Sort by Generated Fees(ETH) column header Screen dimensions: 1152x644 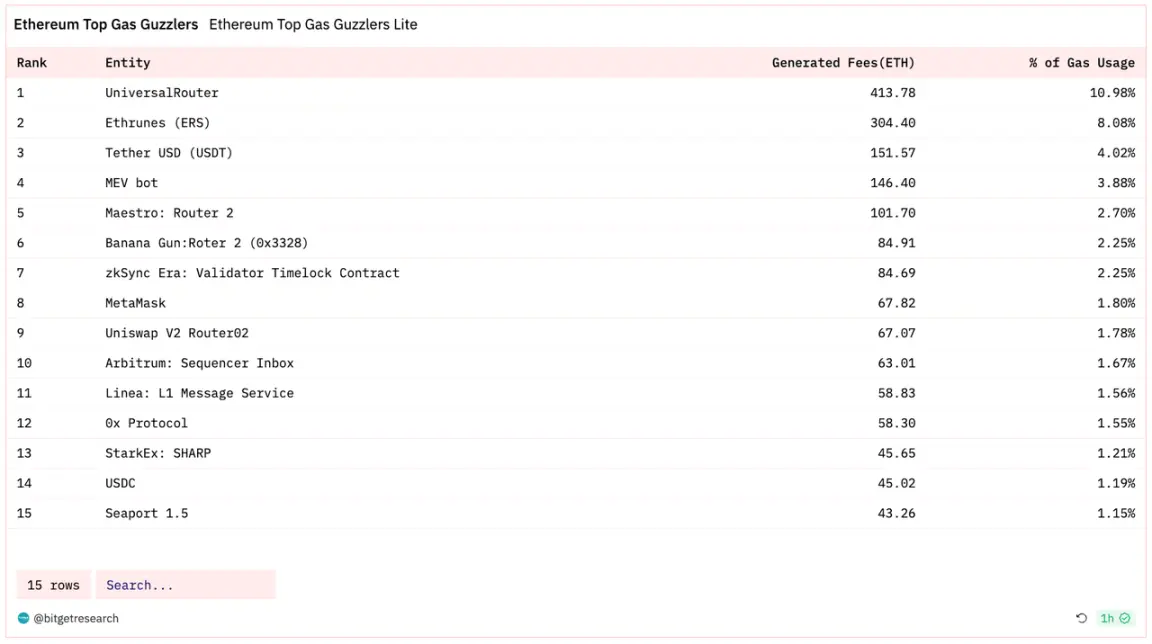pyautogui.click(x=843, y=62)
